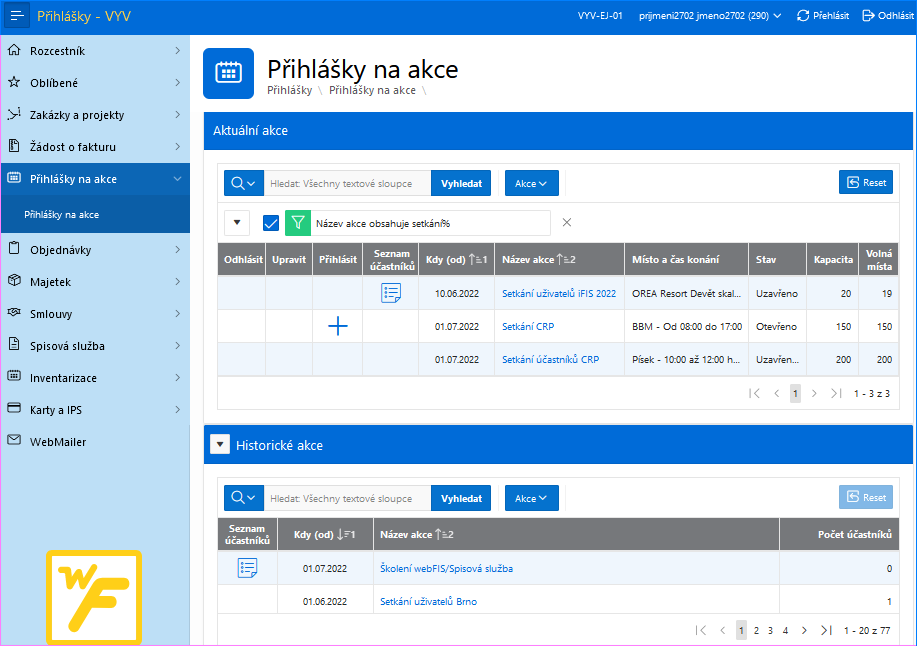Open the Akce dropdown in Historické akce
This screenshot has width=917, height=646.
pyautogui.click(x=532, y=498)
